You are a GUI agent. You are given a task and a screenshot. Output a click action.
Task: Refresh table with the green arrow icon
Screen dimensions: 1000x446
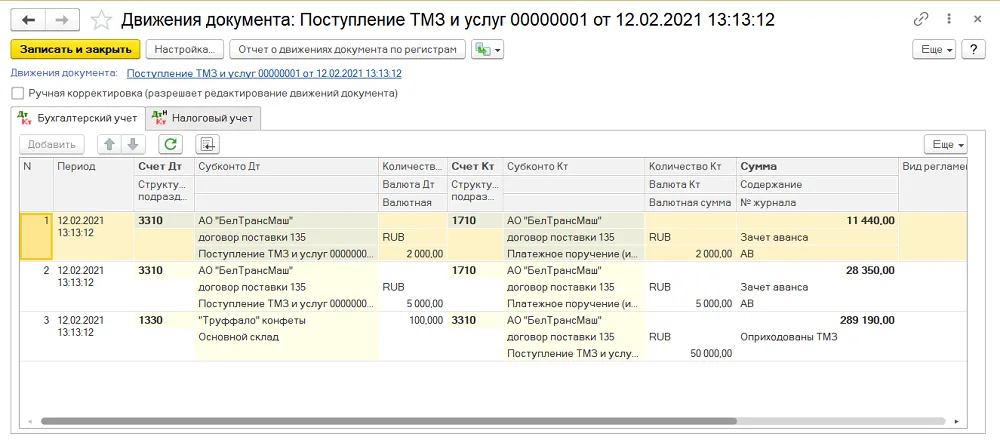(x=170, y=144)
